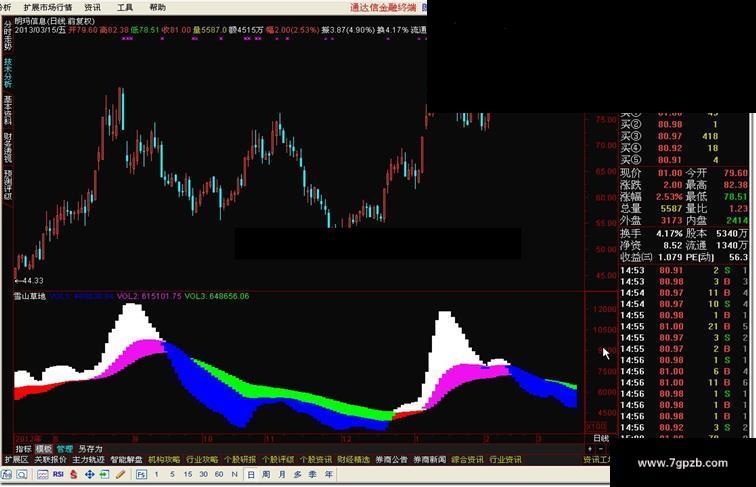Click the blue four-arrow move icon
Image resolution: width=756 pixels, height=487 pixels.
tap(89, 474)
